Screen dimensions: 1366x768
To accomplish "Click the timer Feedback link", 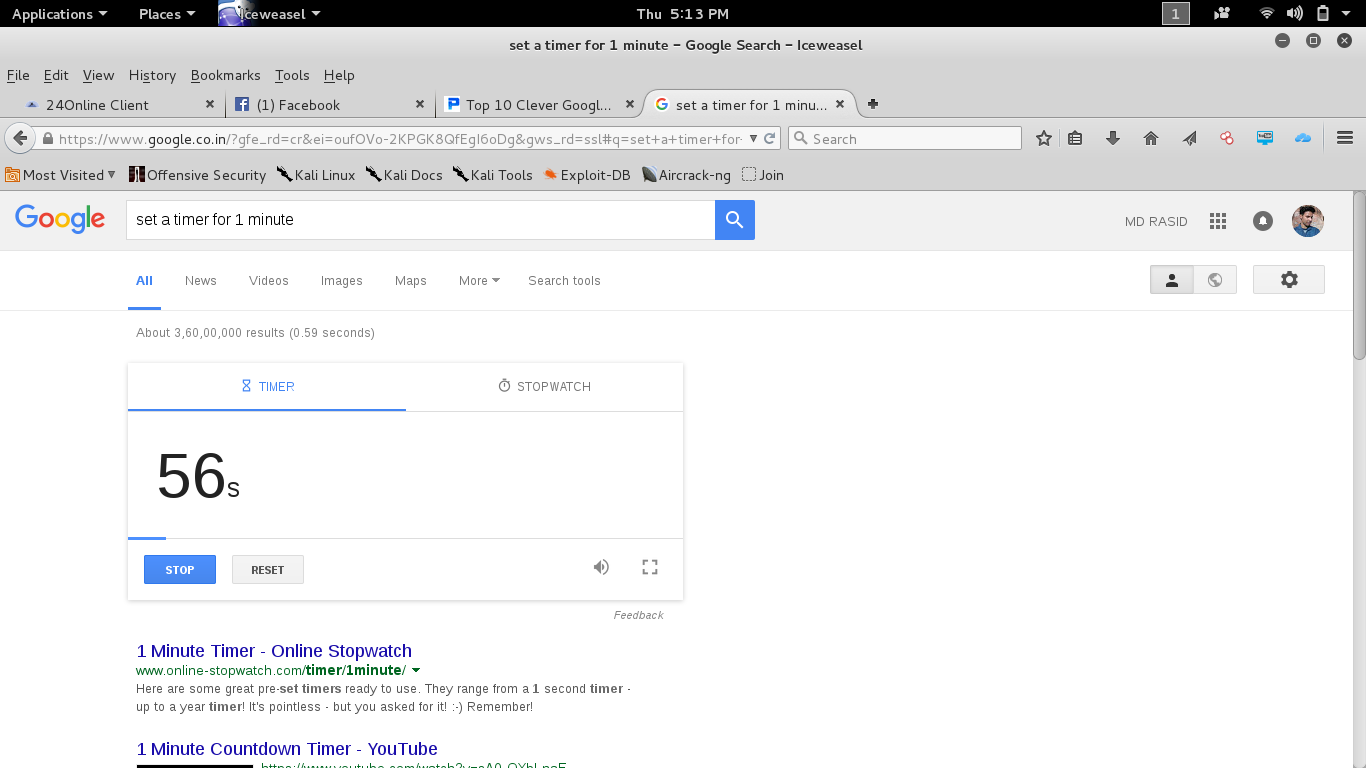I will (638, 615).
